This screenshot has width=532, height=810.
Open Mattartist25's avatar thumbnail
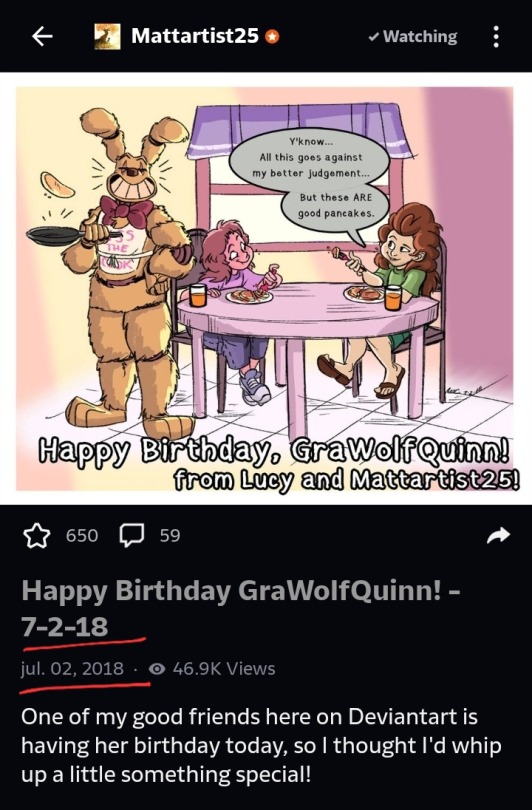tap(107, 36)
